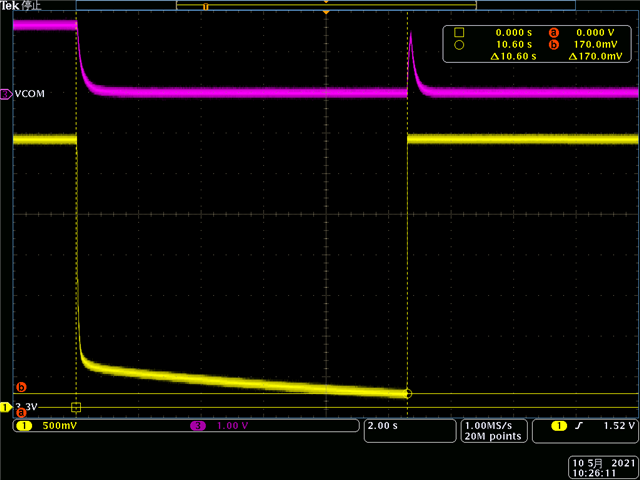The image size is (640, 480).
Task: Click the channel 3 VCOM magenta marker
Action: point(6,94)
